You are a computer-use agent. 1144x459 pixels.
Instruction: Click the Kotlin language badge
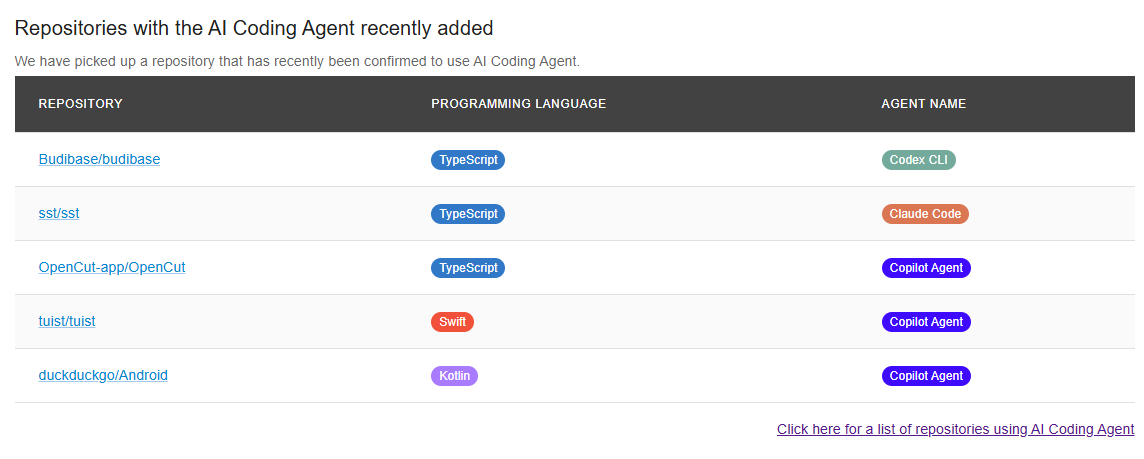tap(455, 376)
